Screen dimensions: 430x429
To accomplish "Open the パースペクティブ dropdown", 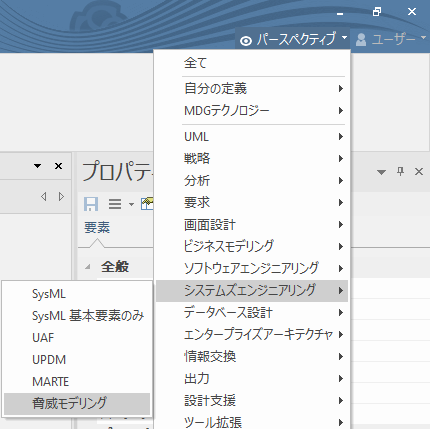I will coord(292,39).
